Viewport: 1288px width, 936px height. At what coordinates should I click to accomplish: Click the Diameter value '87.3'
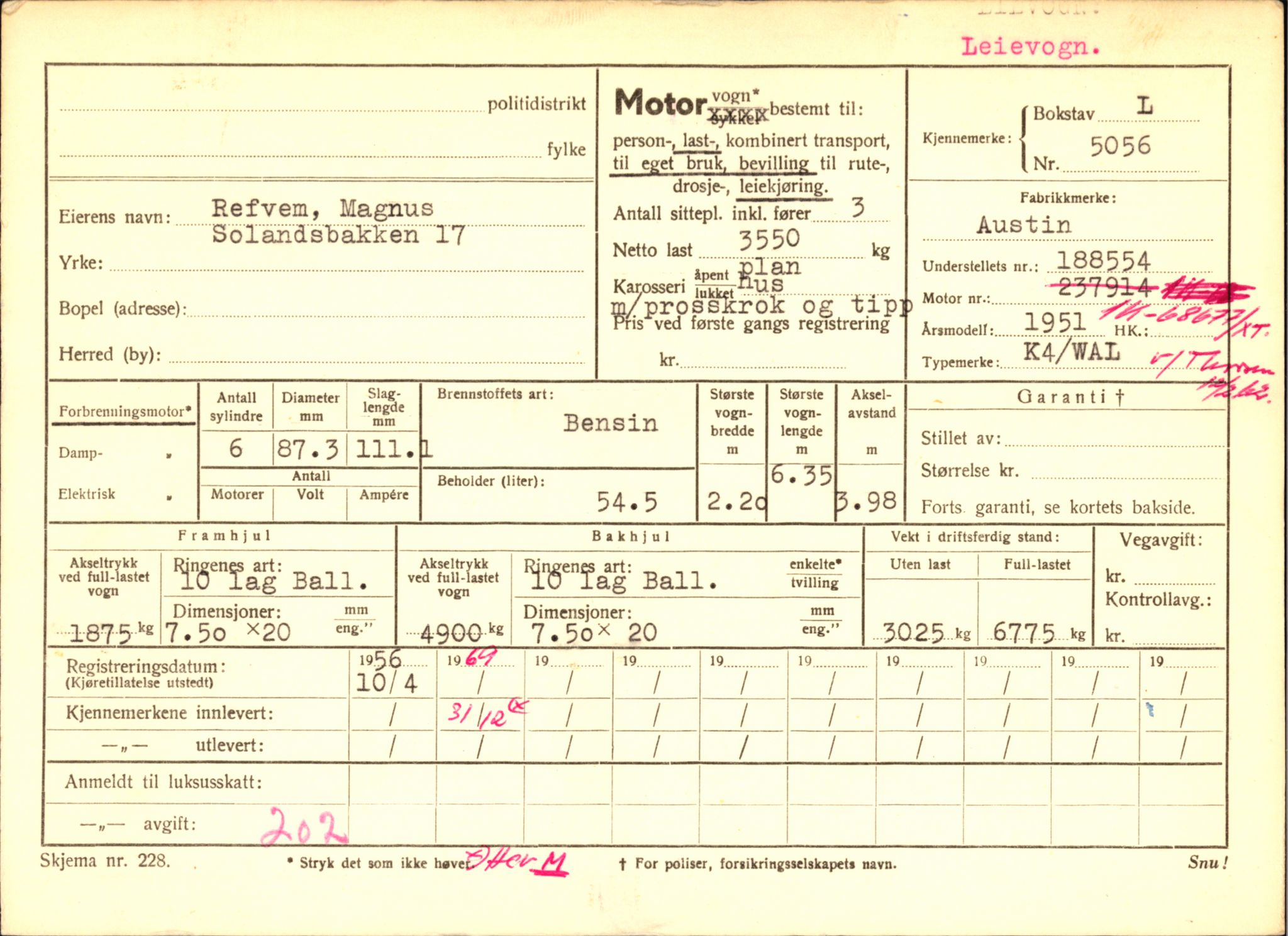click(x=308, y=449)
